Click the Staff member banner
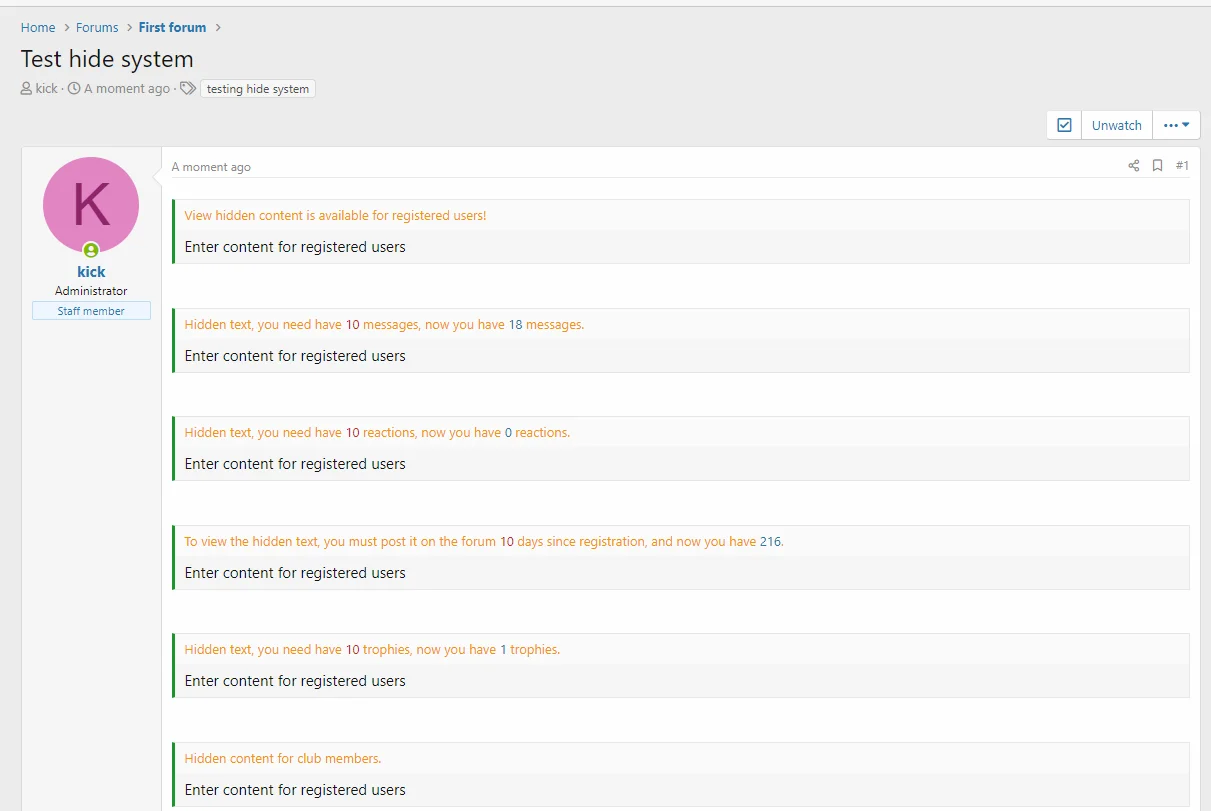 point(91,310)
